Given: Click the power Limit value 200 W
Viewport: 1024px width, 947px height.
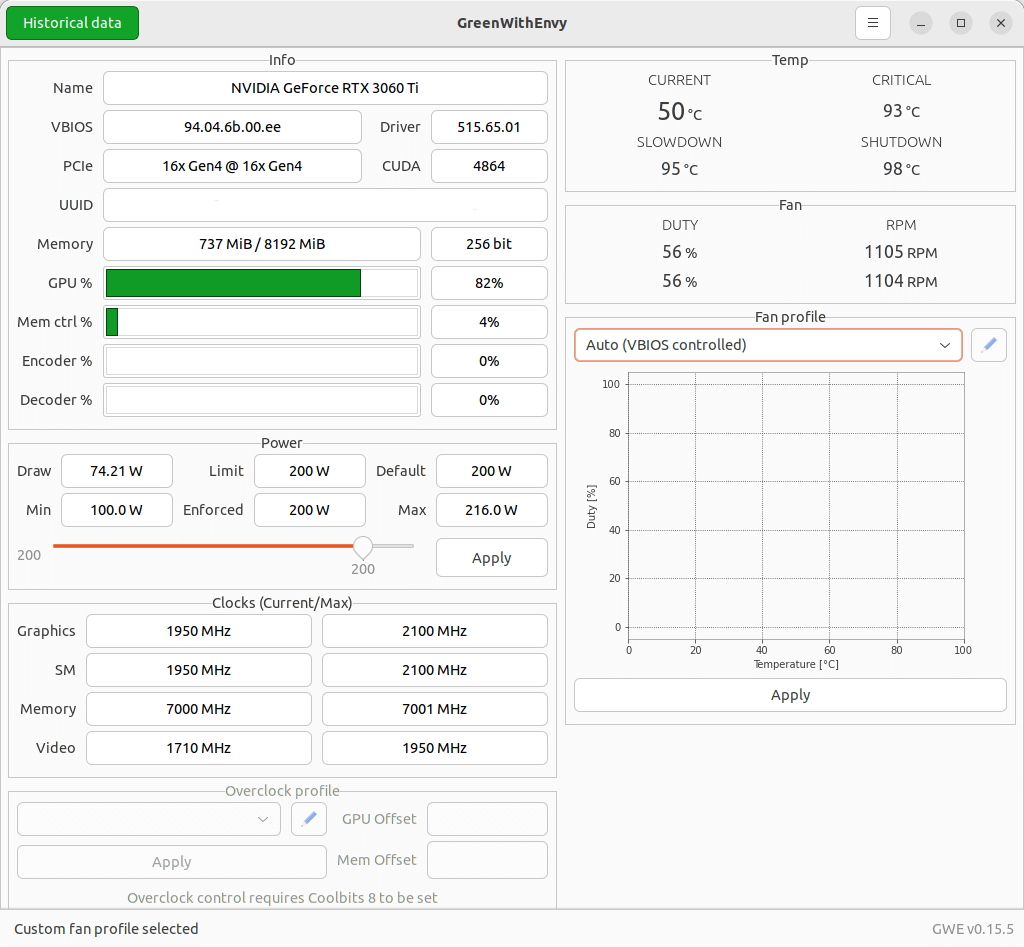Looking at the screenshot, I should pos(310,471).
